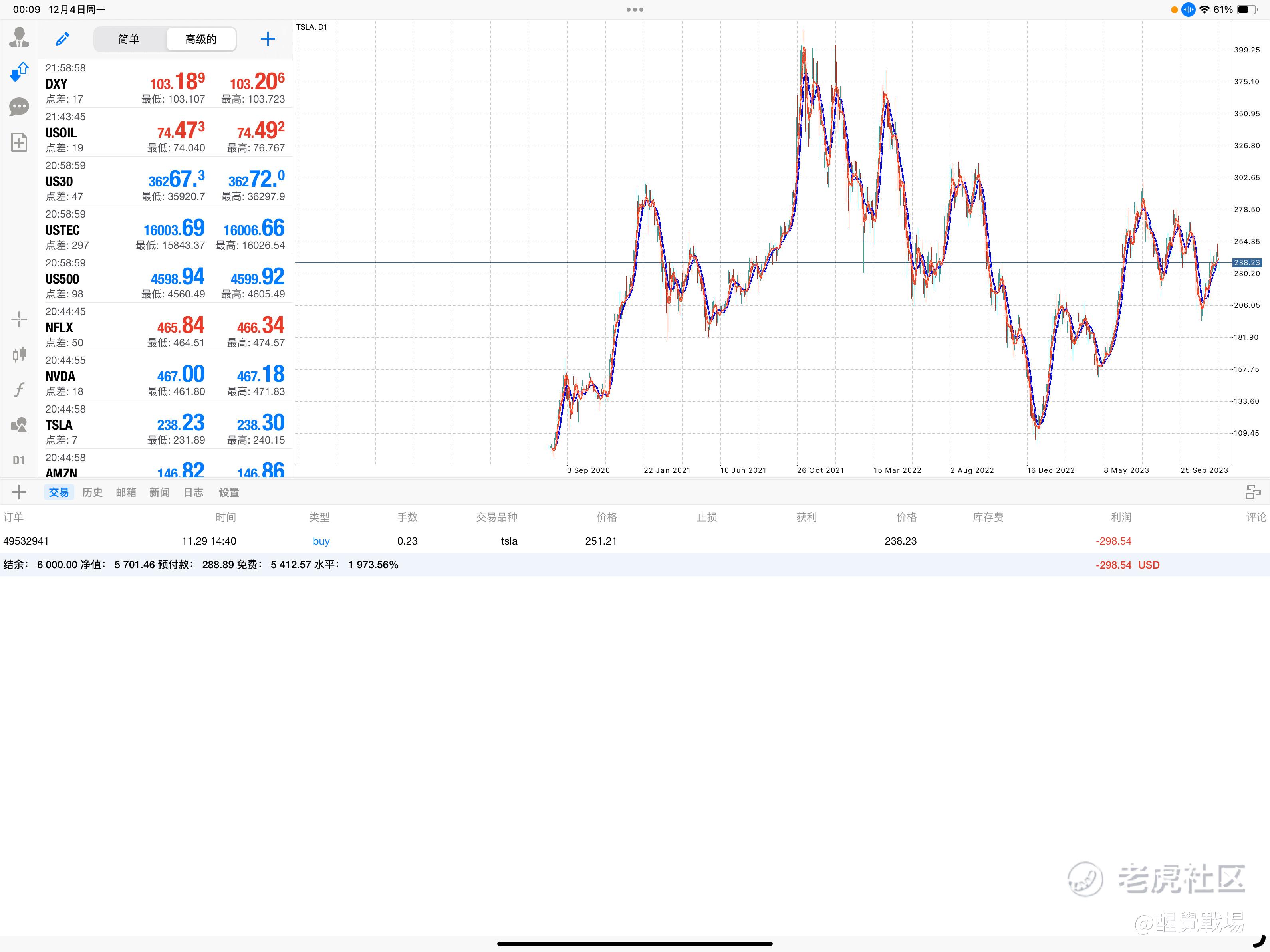Open the quotes up-down arrows icon
This screenshot has height=952, width=1270.
coord(19,72)
